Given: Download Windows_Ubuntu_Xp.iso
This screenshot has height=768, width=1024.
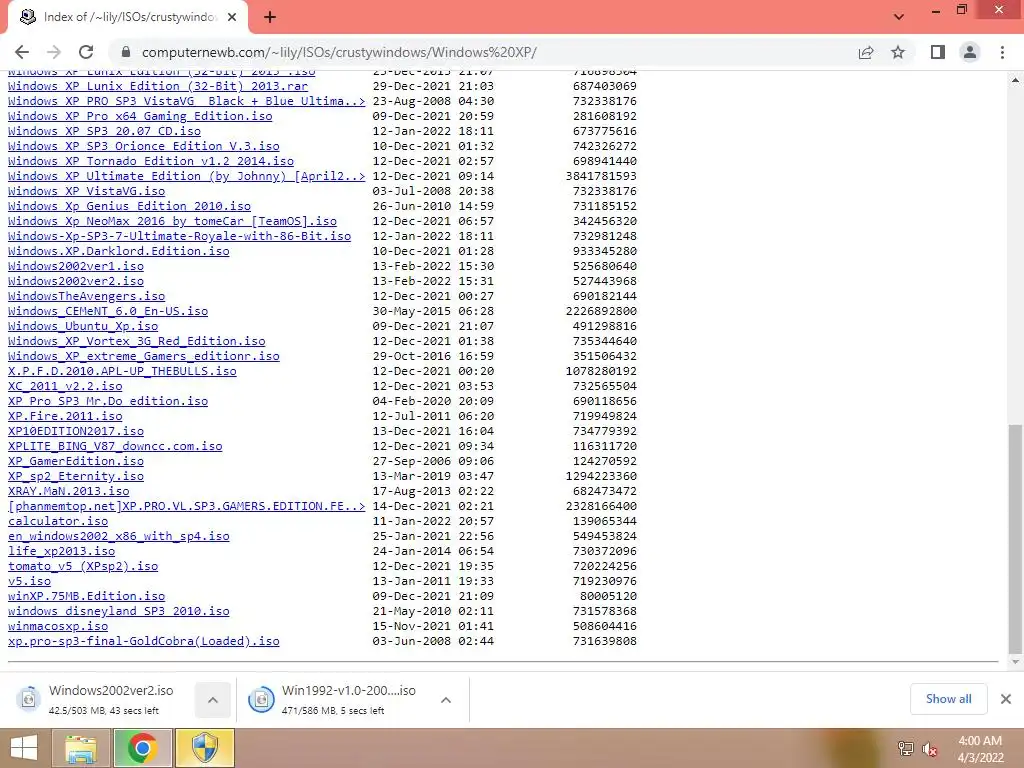Looking at the screenshot, I should pyautogui.click(x=83, y=327).
